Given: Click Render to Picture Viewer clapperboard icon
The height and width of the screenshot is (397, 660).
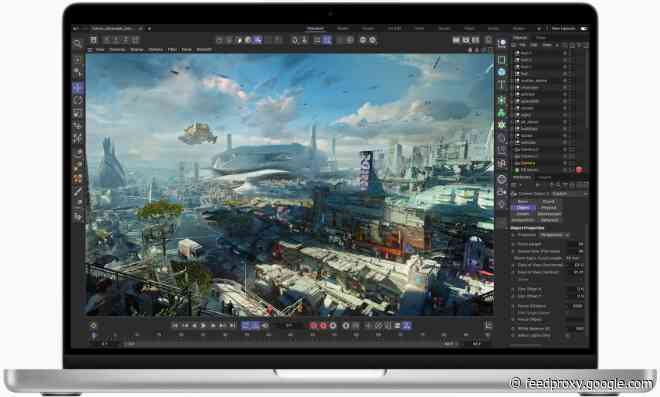Looking at the screenshot, I should click(x=466, y=40).
